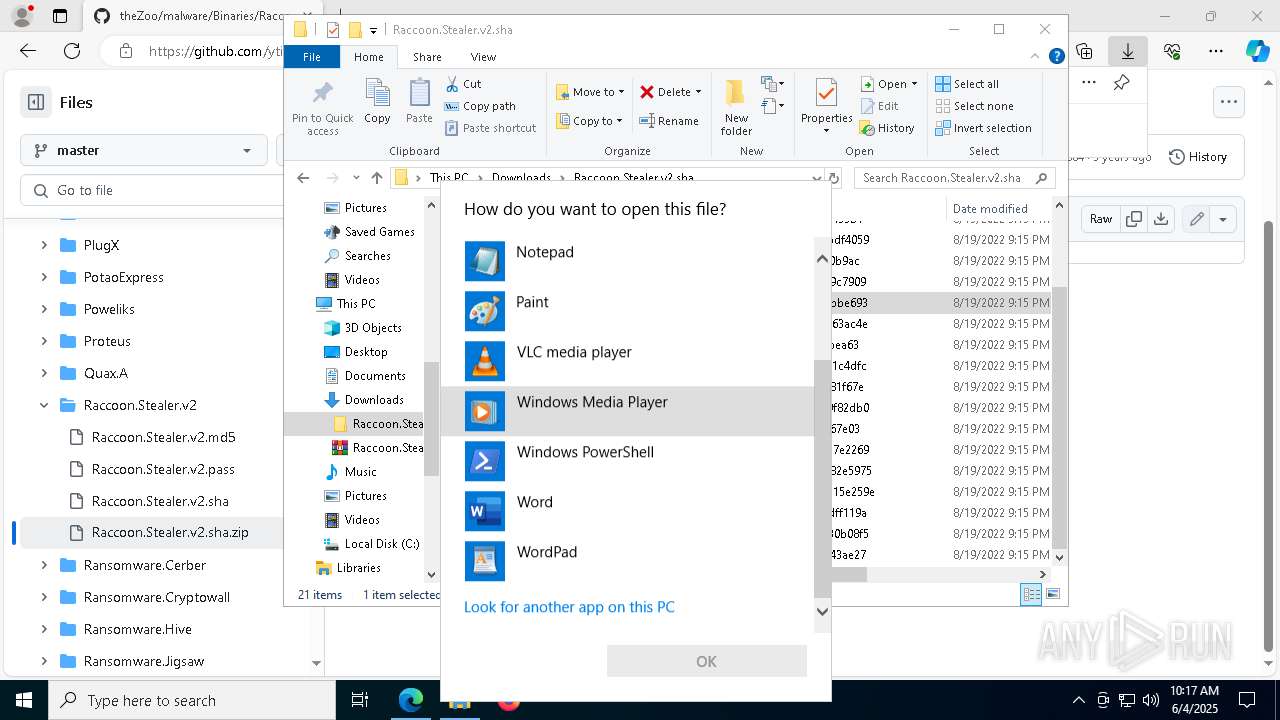The height and width of the screenshot is (720, 1280).
Task: Open the edit file options dropdown on GitHub
Action: [1223, 219]
